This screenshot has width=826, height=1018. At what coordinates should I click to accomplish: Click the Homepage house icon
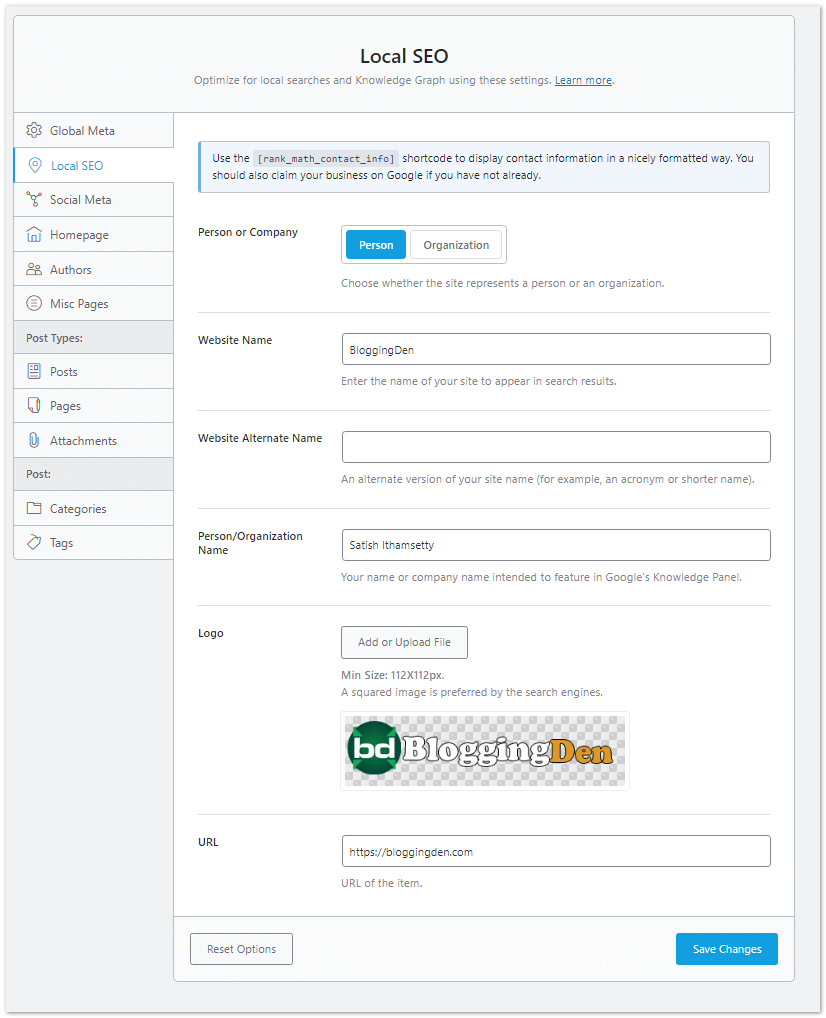pyautogui.click(x=34, y=235)
